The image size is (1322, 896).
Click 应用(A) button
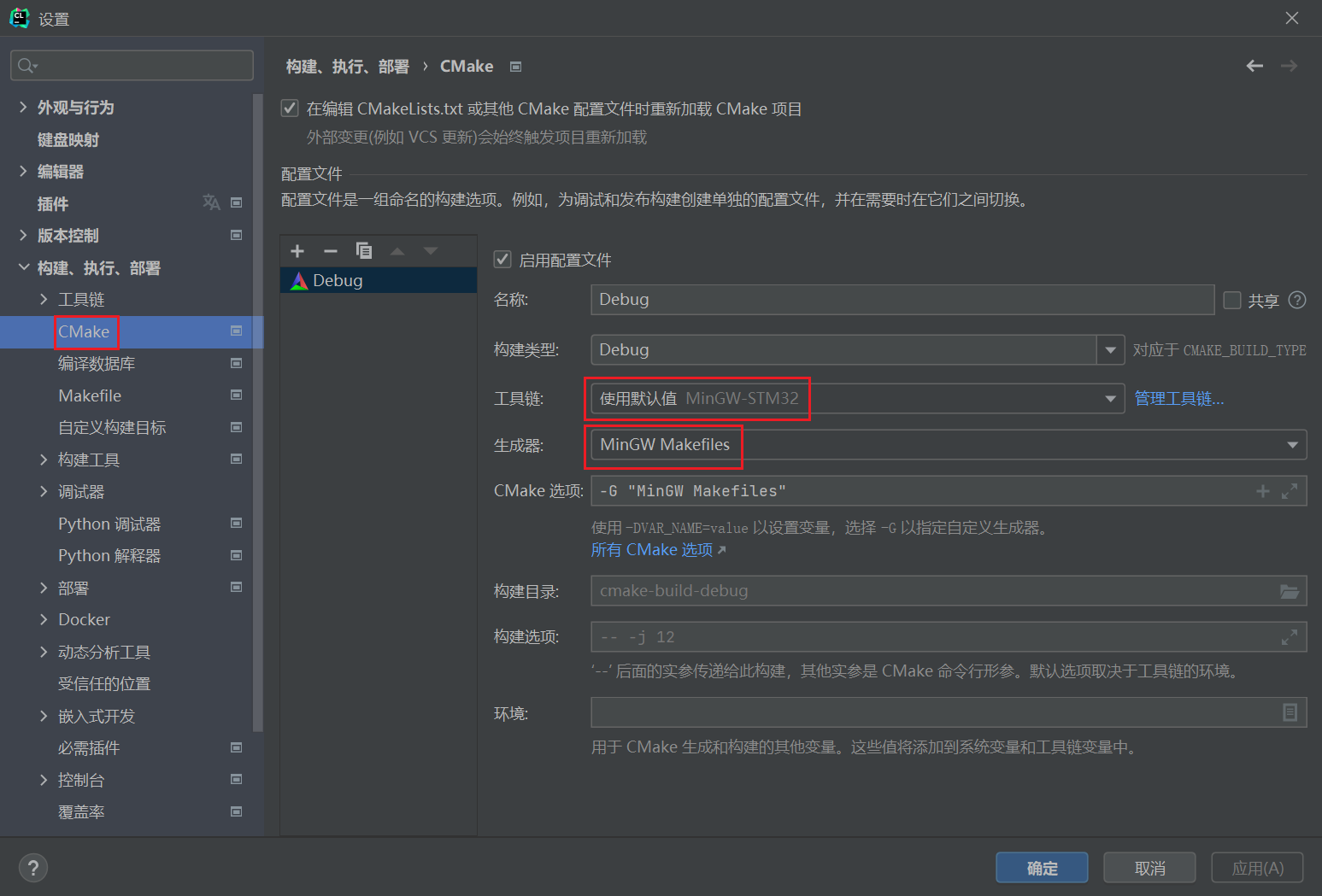[x=1257, y=868]
